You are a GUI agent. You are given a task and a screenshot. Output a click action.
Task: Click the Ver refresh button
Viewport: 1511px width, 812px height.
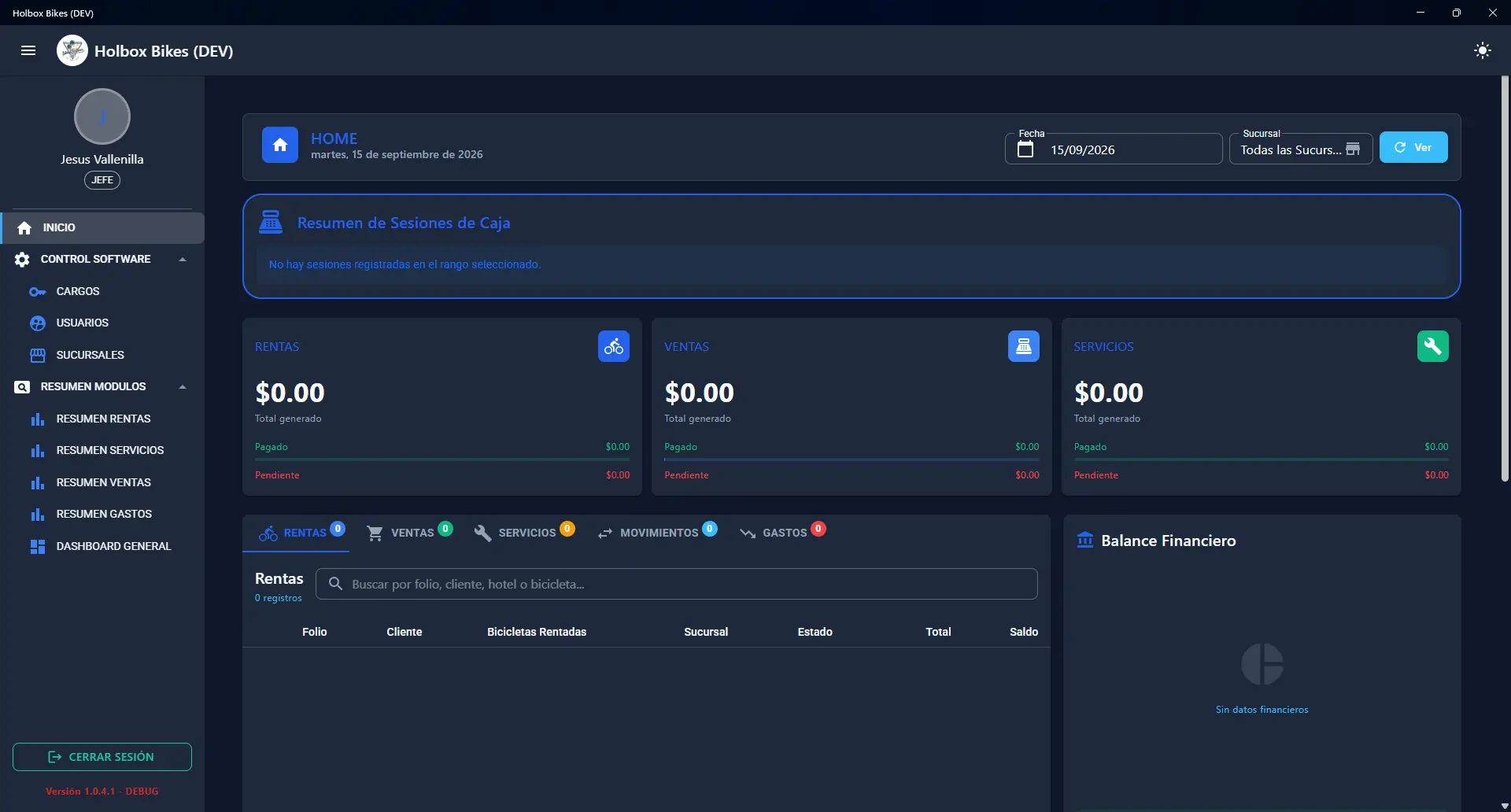coord(1413,147)
